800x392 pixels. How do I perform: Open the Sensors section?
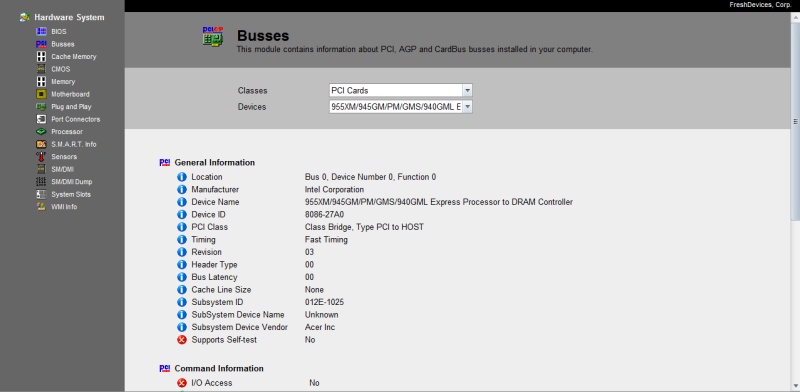coord(64,157)
